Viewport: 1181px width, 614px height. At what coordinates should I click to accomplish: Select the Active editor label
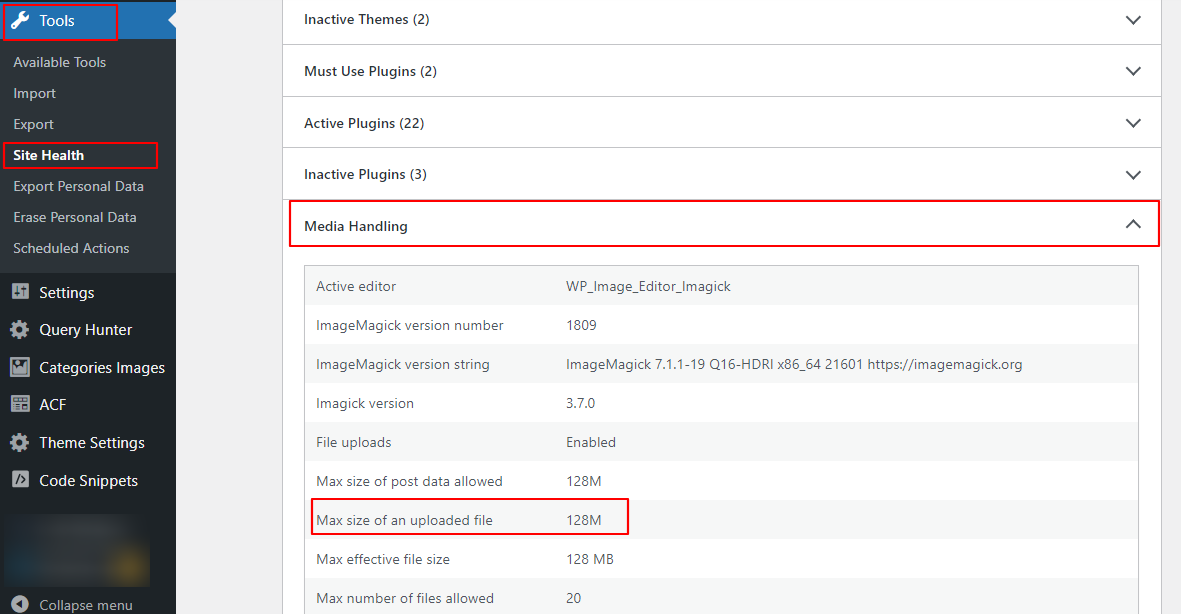pyautogui.click(x=356, y=286)
